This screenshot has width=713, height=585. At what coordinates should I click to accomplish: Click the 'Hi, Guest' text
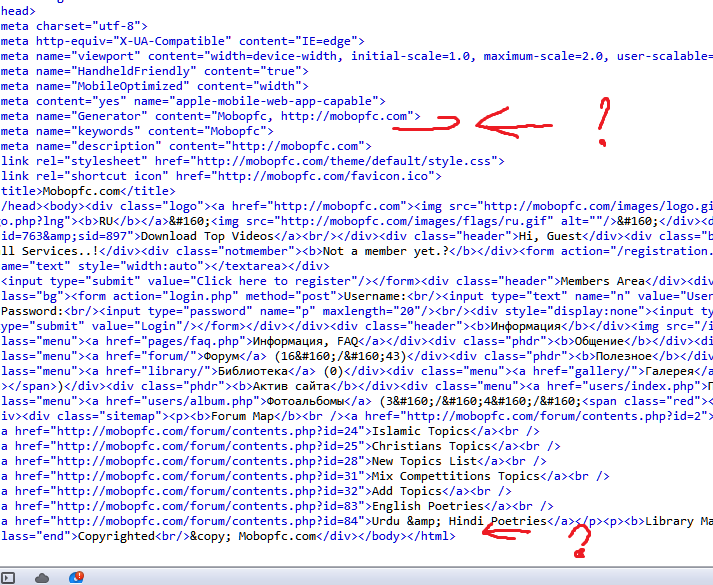click(x=550, y=236)
